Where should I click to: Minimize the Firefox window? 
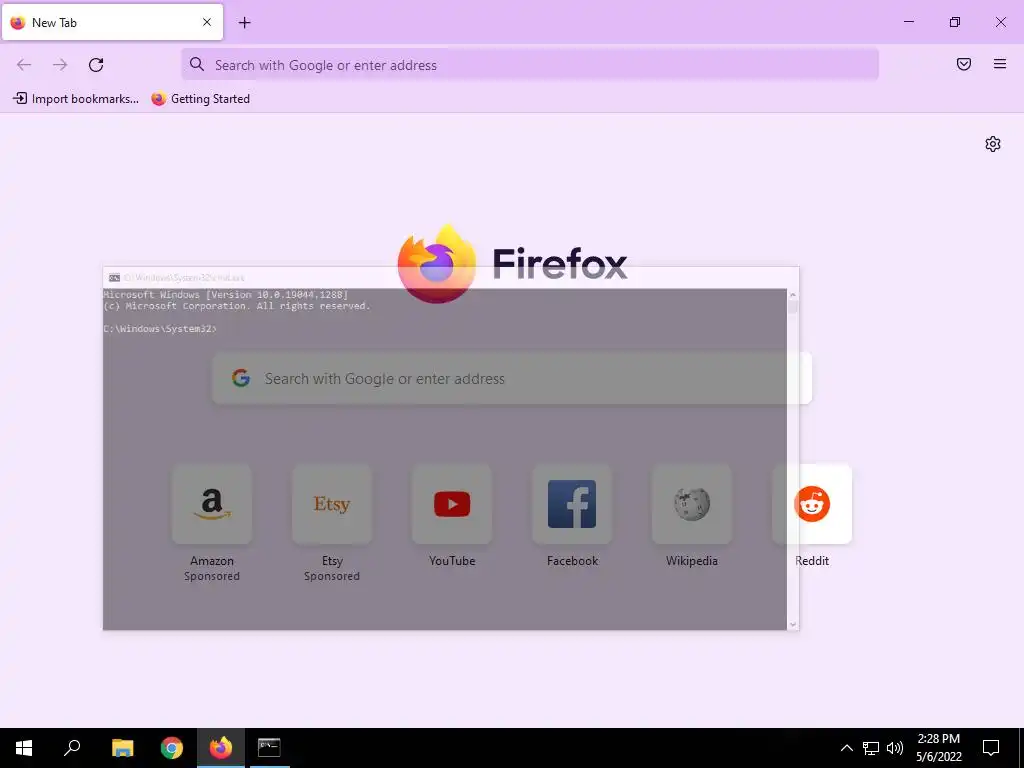coord(908,22)
